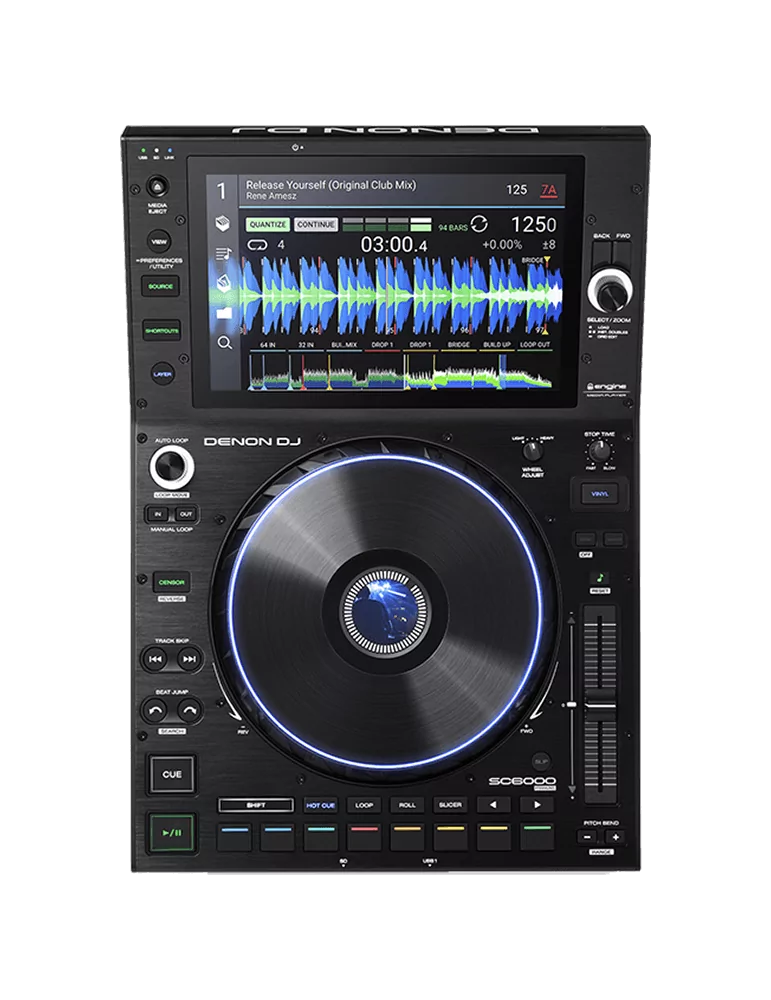Tap the ±8 pitch range value
Image resolution: width=771 pixels, height=1000 pixels.
tap(548, 244)
